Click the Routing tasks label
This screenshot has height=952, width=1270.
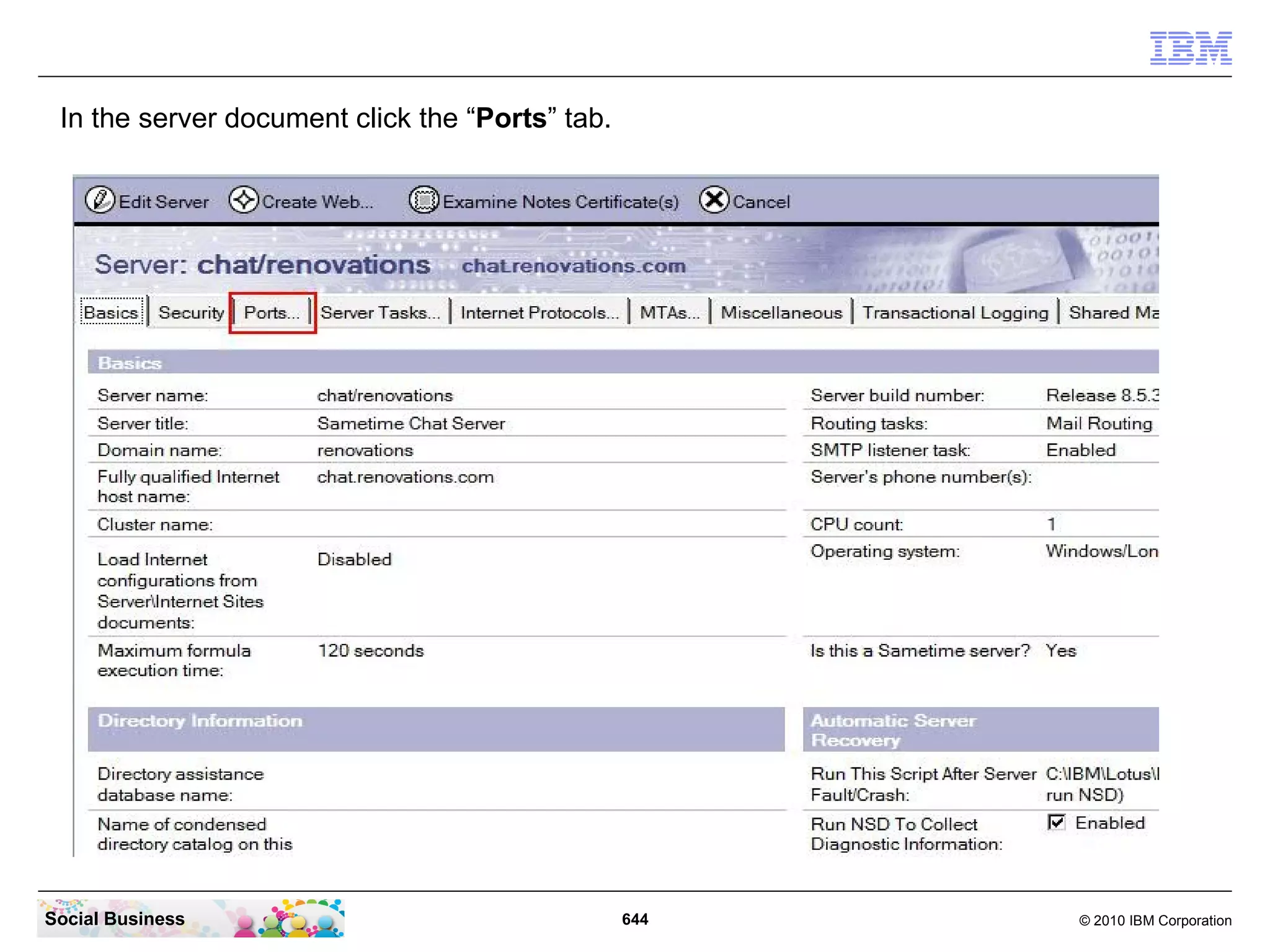pyautogui.click(x=869, y=424)
